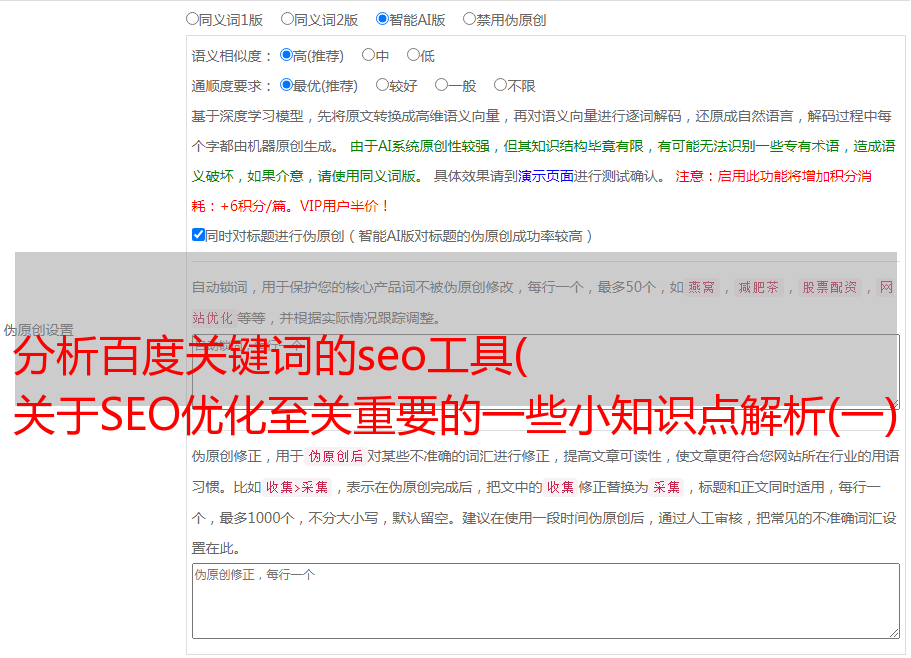Set 语义相似度 to 中

click(368, 55)
